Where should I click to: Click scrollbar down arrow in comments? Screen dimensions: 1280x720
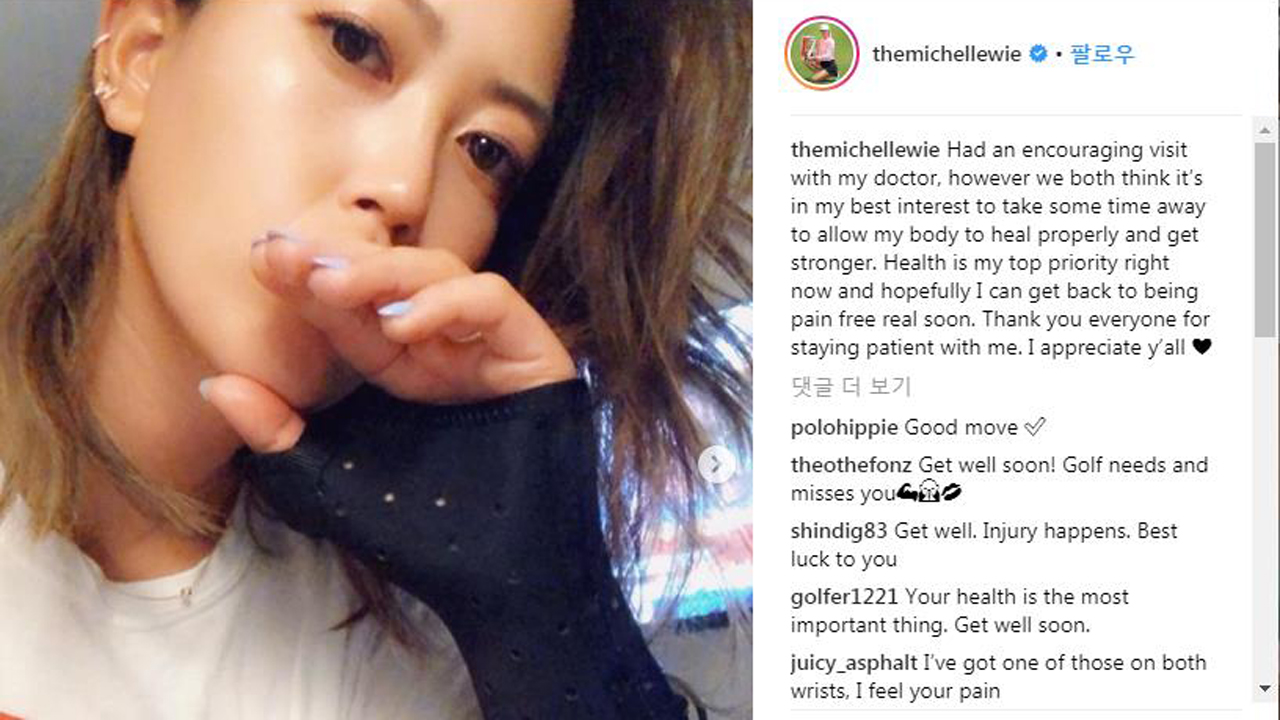pos(1265,689)
